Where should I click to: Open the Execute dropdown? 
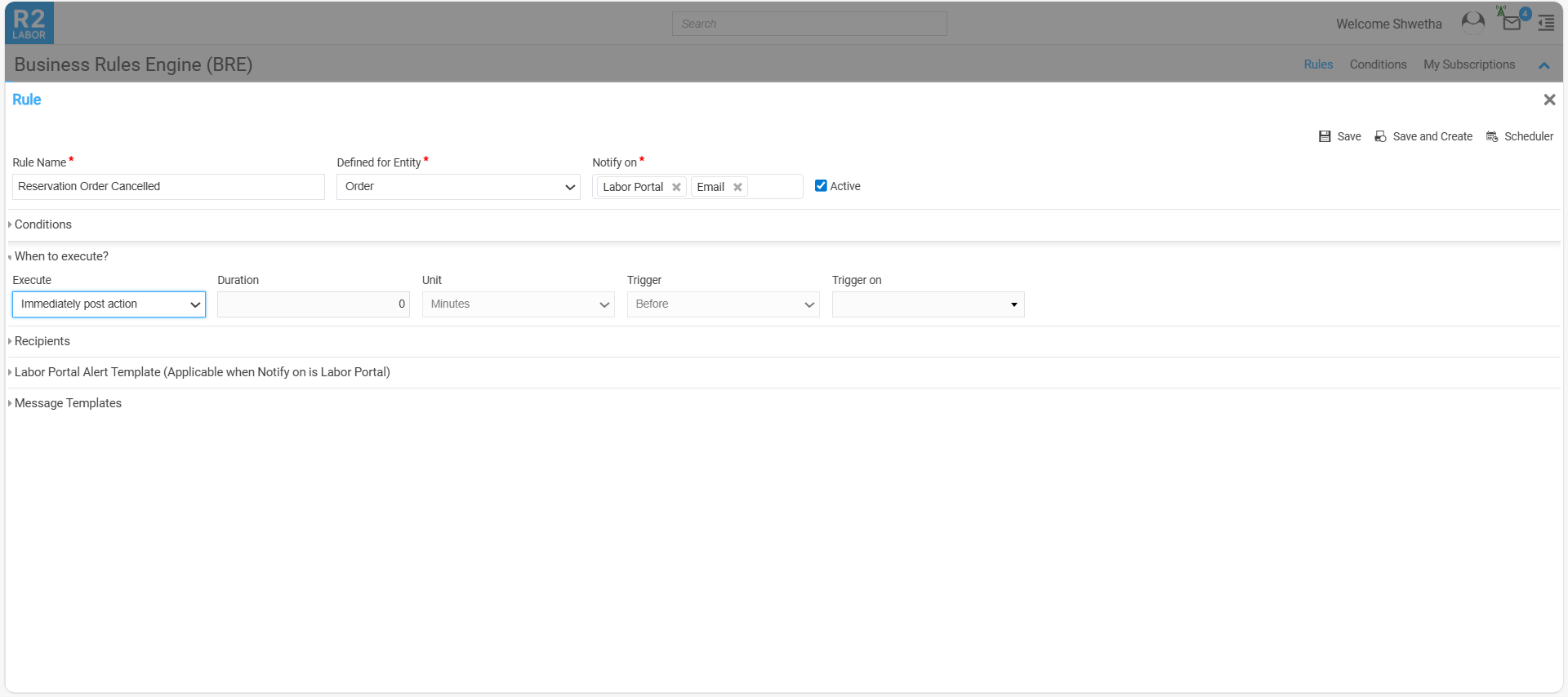click(109, 304)
